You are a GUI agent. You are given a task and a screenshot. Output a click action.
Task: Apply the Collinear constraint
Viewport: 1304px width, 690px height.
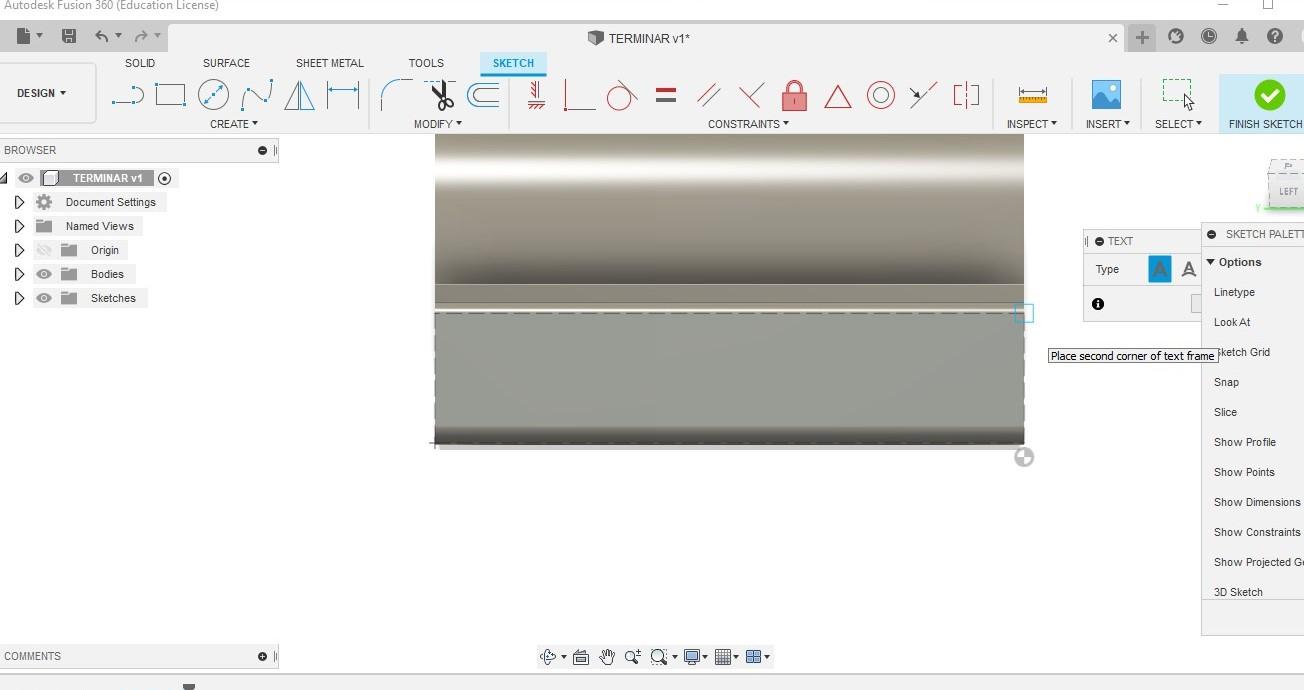[923, 95]
